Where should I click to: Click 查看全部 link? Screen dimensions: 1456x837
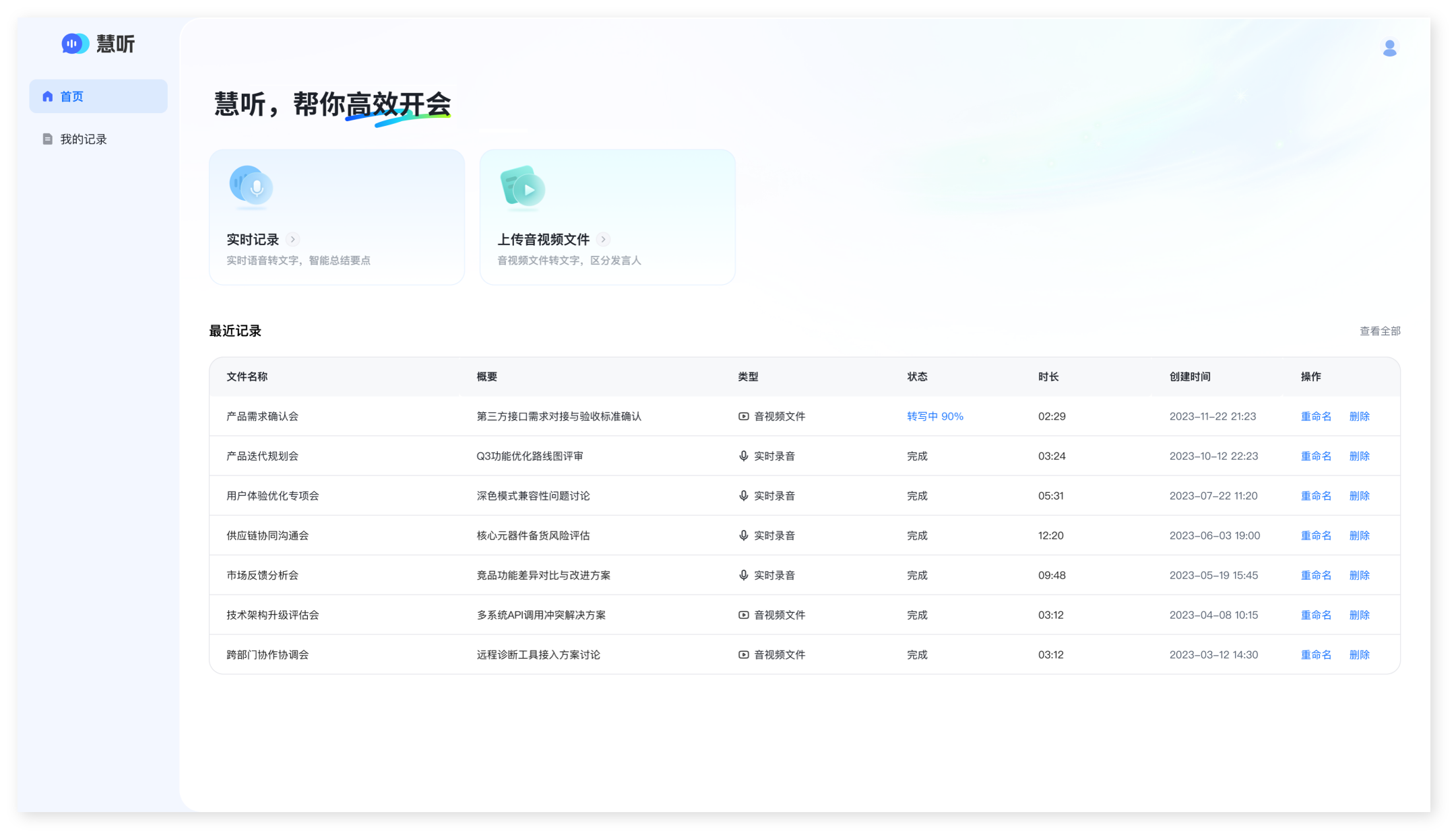[1379, 331]
